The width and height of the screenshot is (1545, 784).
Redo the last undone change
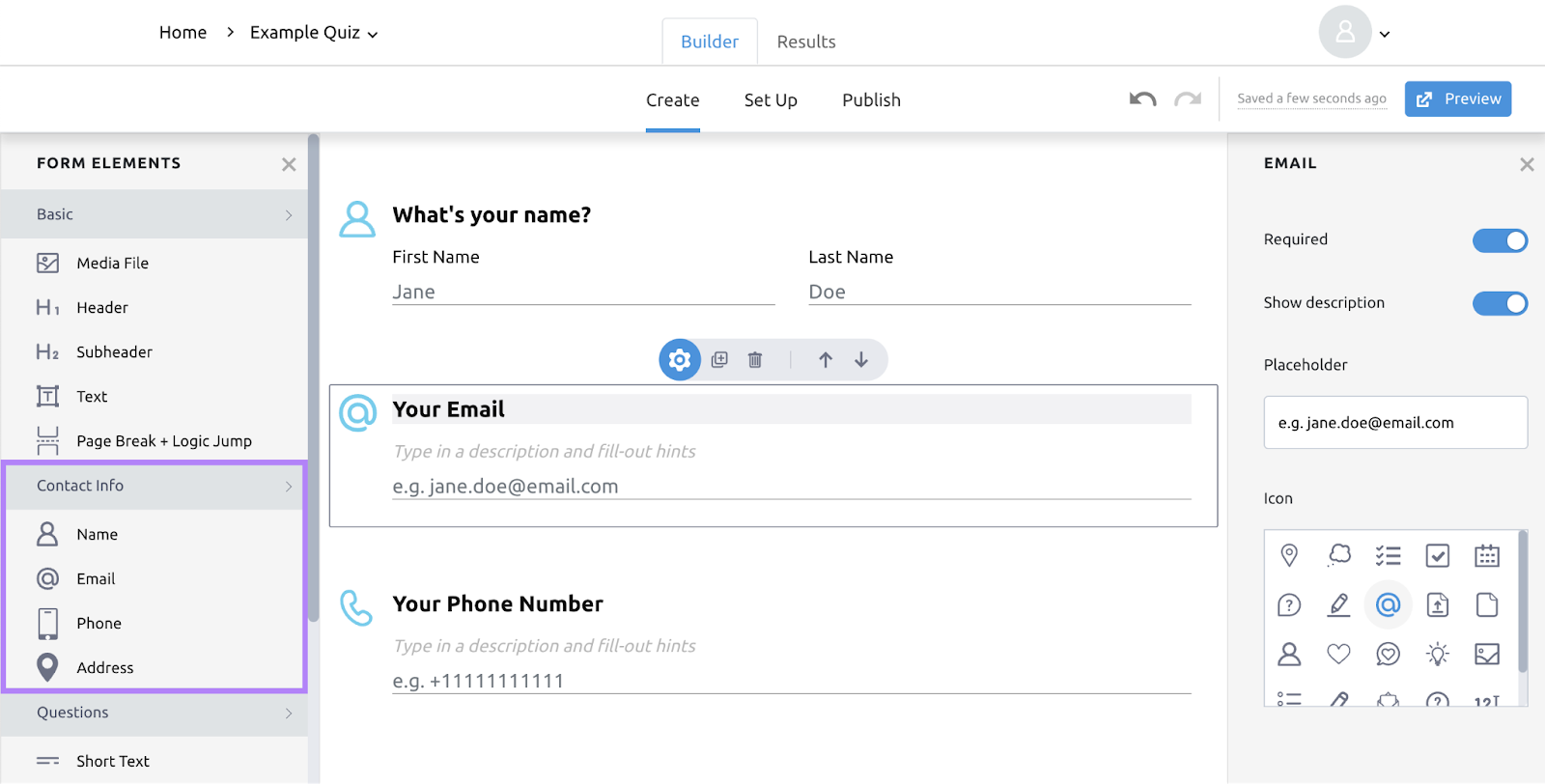(x=1188, y=98)
